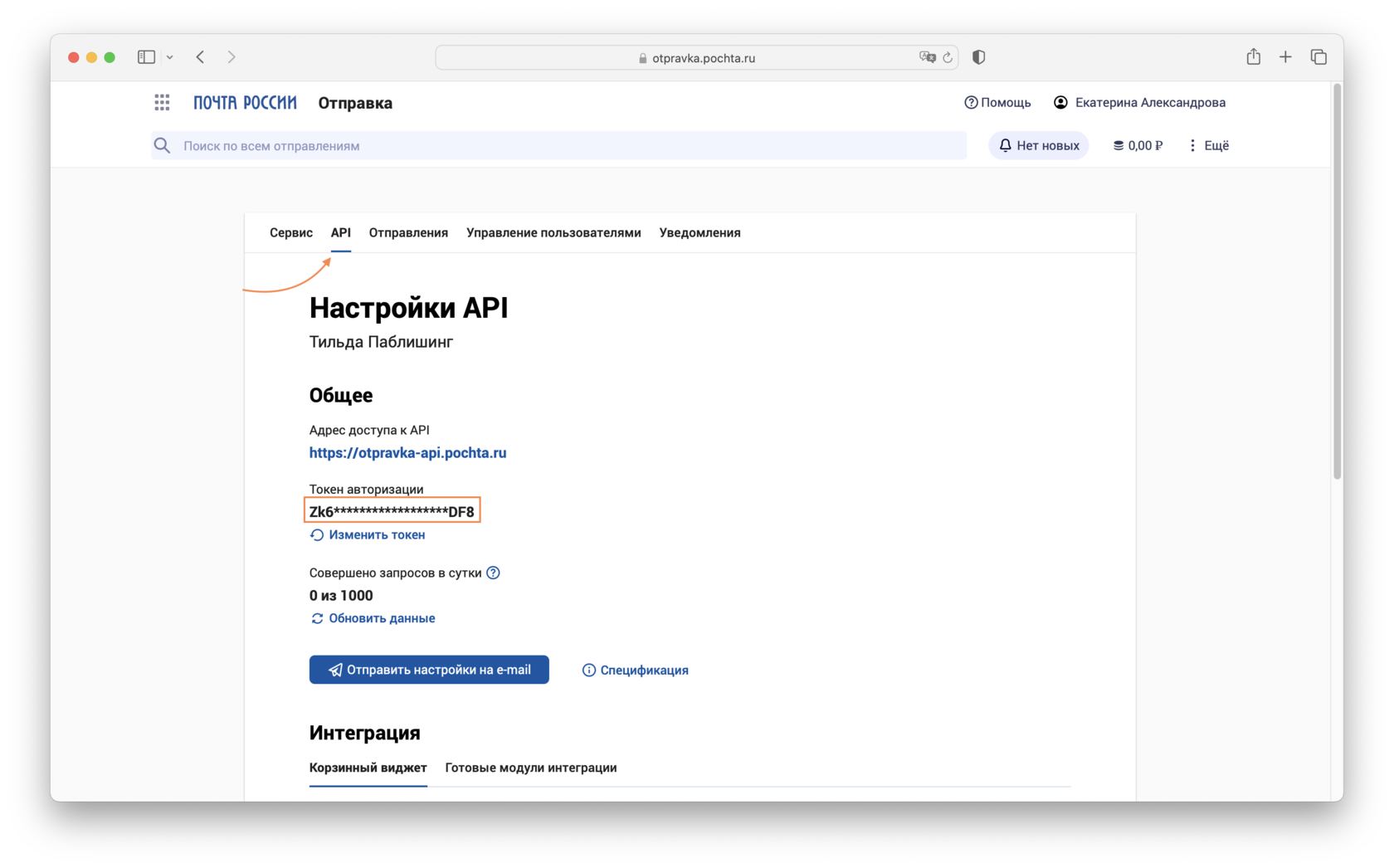Click the Отправка service title
The height and width of the screenshot is (868, 1394).
pyautogui.click(x=355, y=103)
